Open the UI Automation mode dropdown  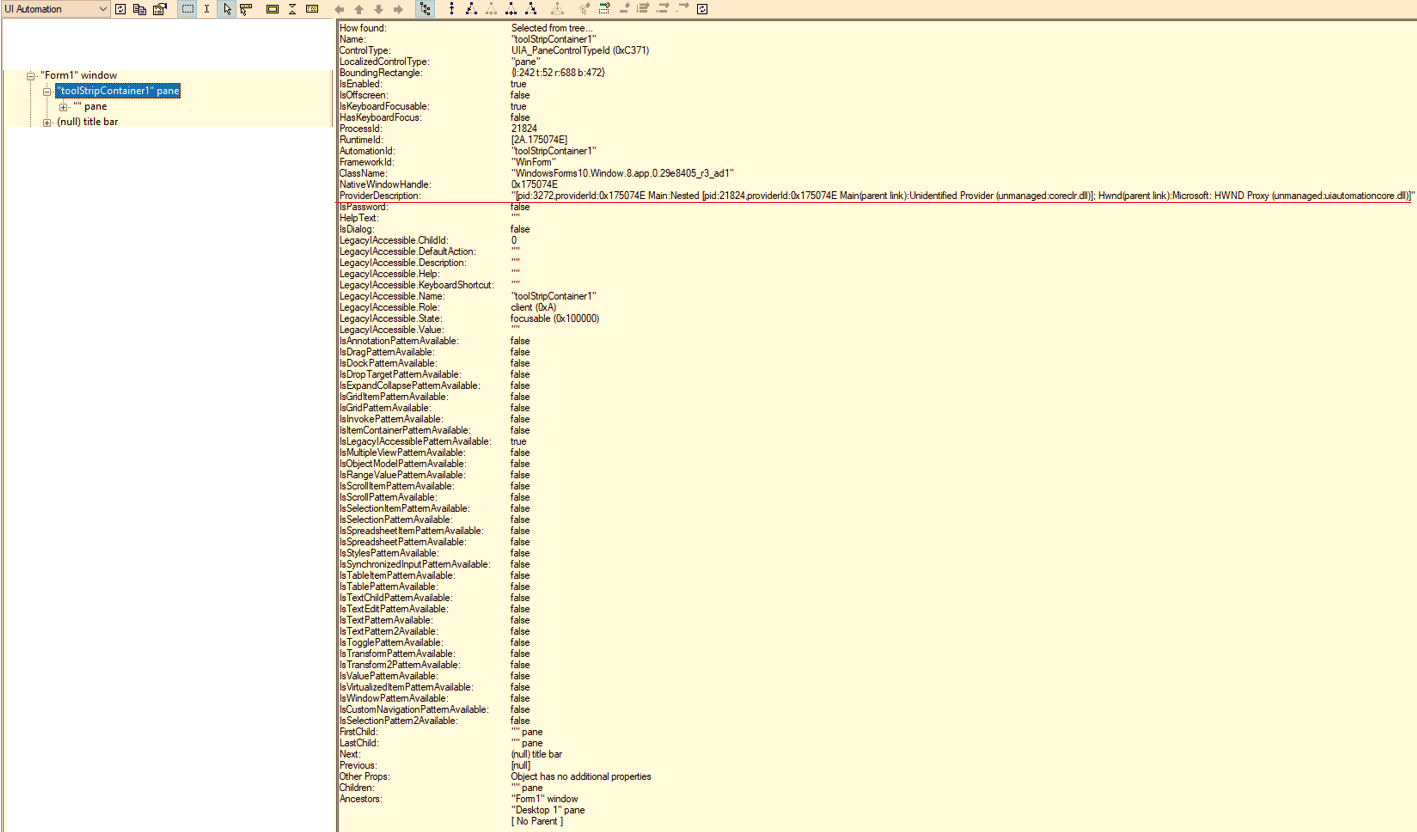pos(55,9)
